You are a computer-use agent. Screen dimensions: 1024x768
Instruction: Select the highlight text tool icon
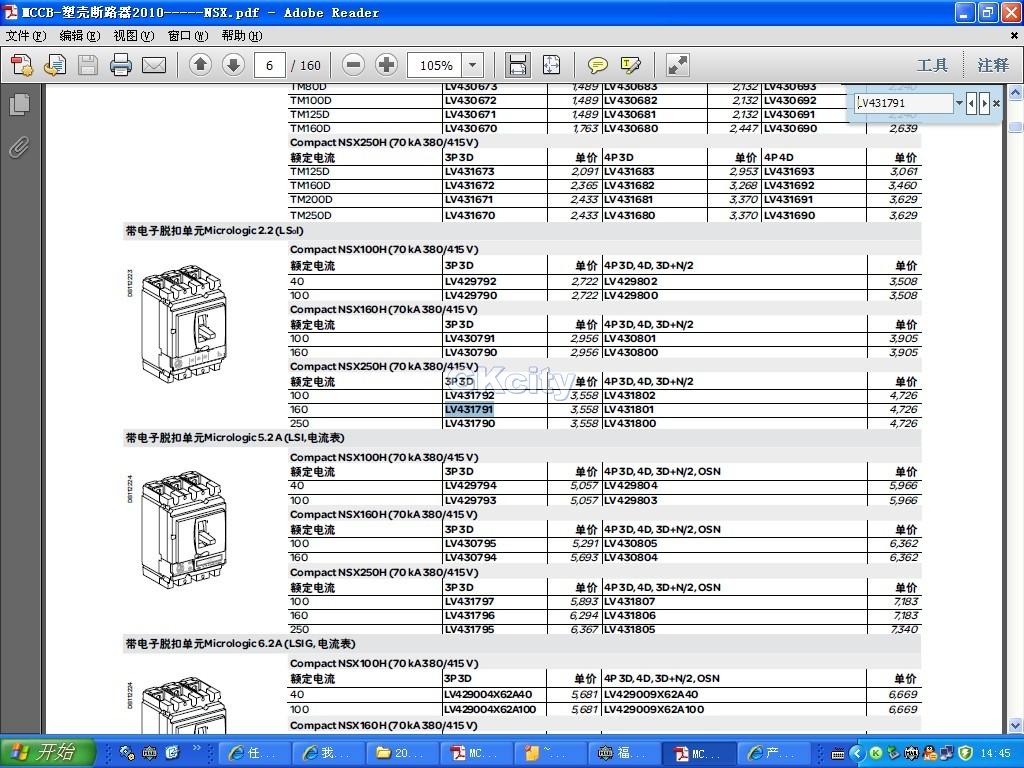(x=630, y=65)
